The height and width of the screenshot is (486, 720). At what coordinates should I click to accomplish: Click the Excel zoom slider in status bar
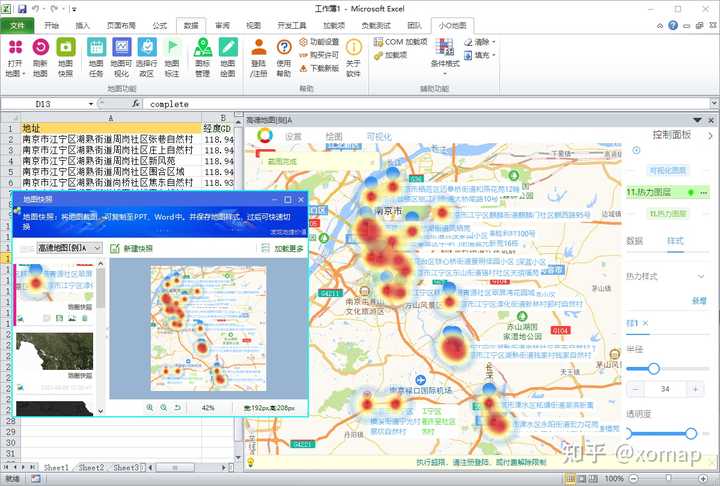(x=668, y=479)
